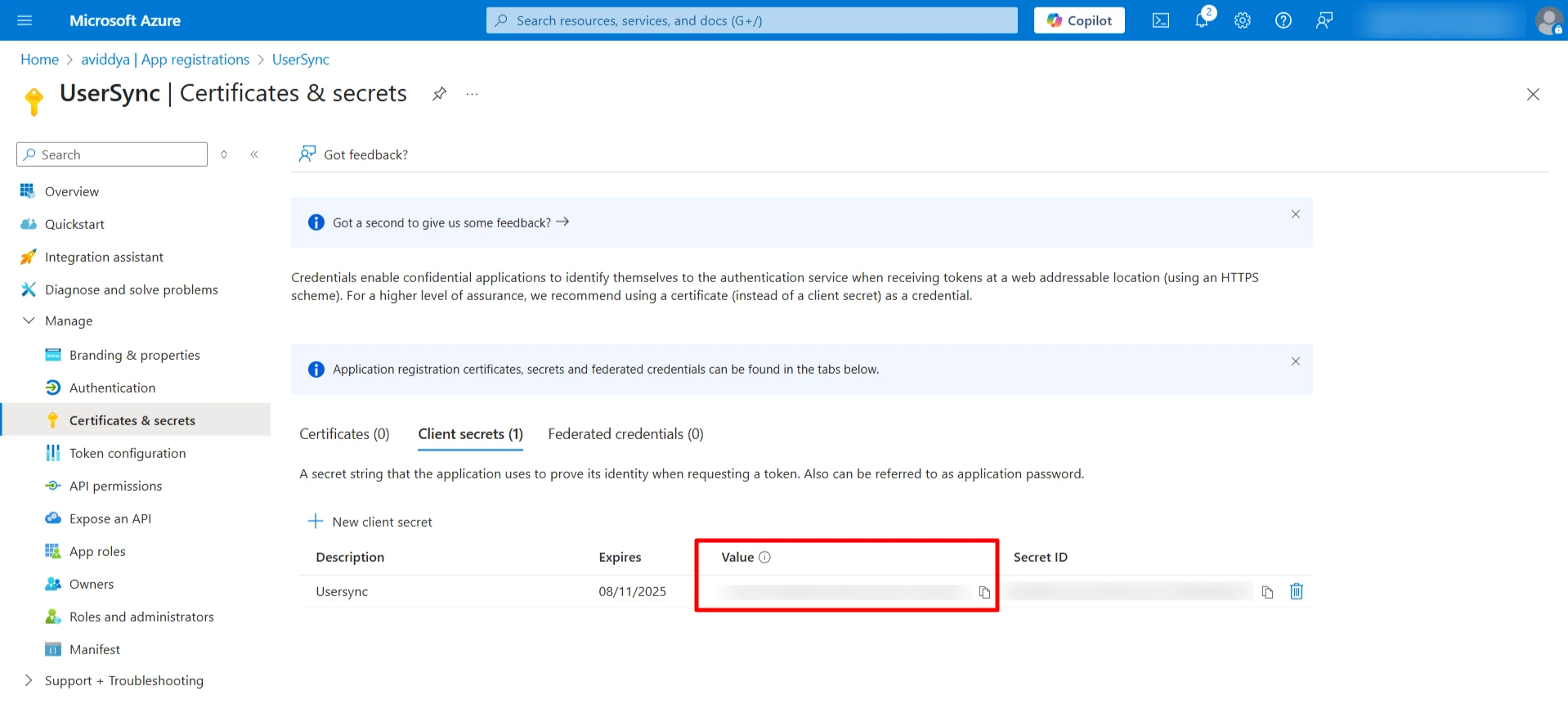Open top-bar feedback icon

[1324, 20]
